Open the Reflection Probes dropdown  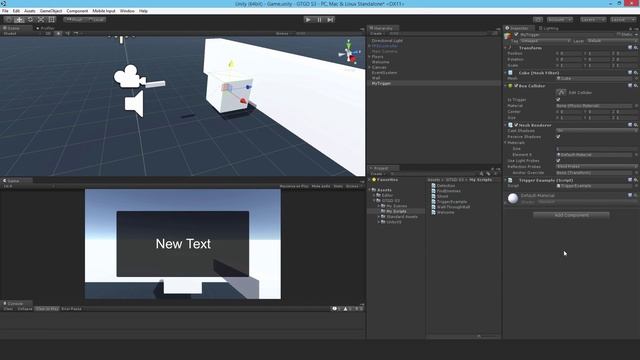(x=596, y=167)
